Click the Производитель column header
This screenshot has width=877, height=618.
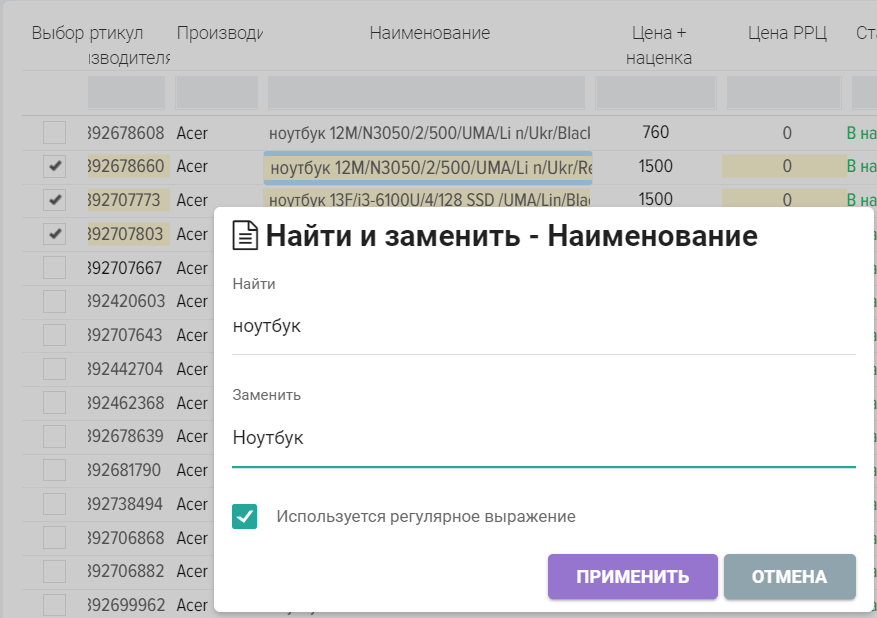(218, 34)
